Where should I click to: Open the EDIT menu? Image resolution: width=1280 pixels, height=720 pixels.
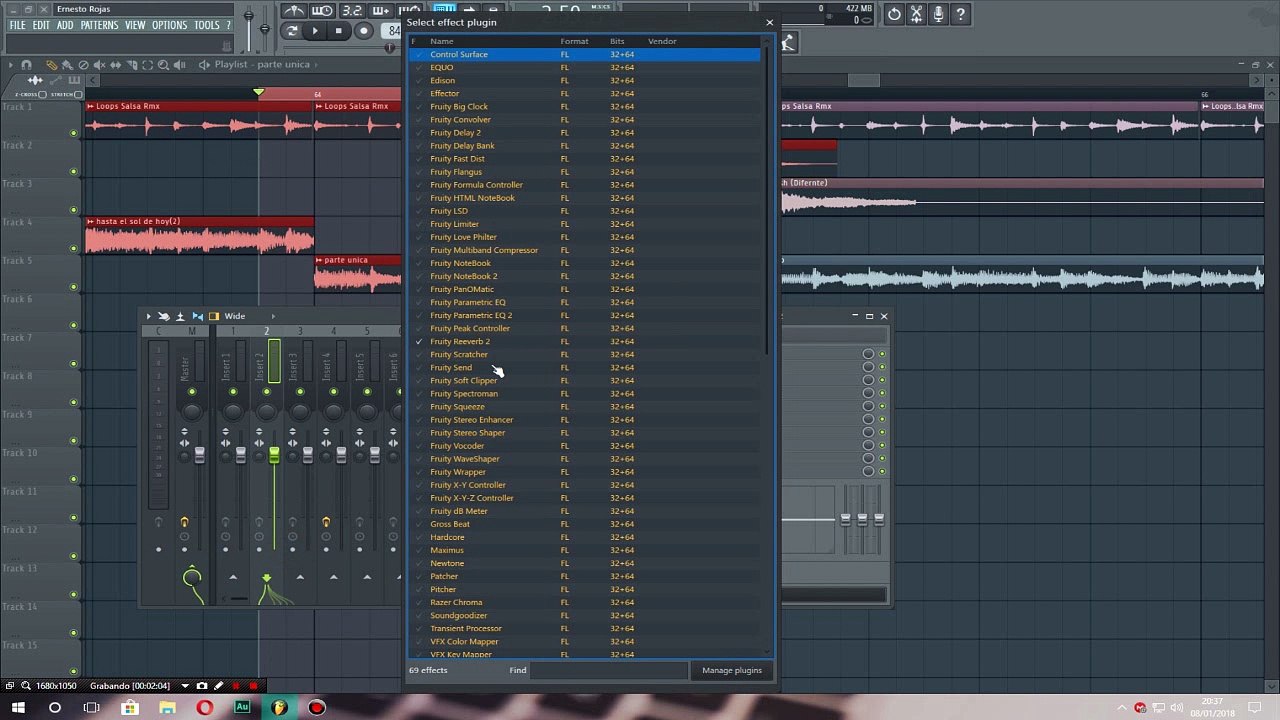click(x=41, y=25)
